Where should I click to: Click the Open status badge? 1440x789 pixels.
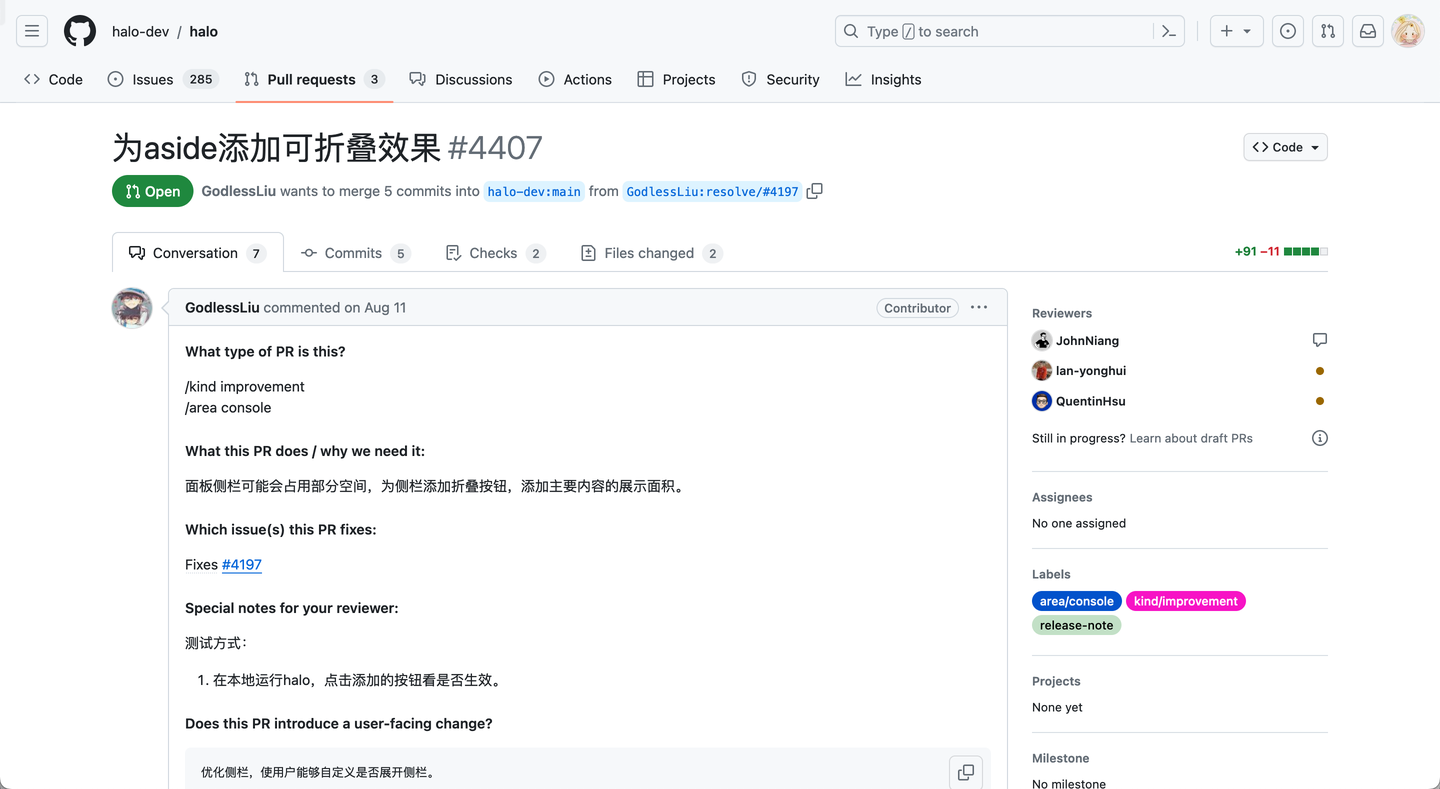[152, 191]
